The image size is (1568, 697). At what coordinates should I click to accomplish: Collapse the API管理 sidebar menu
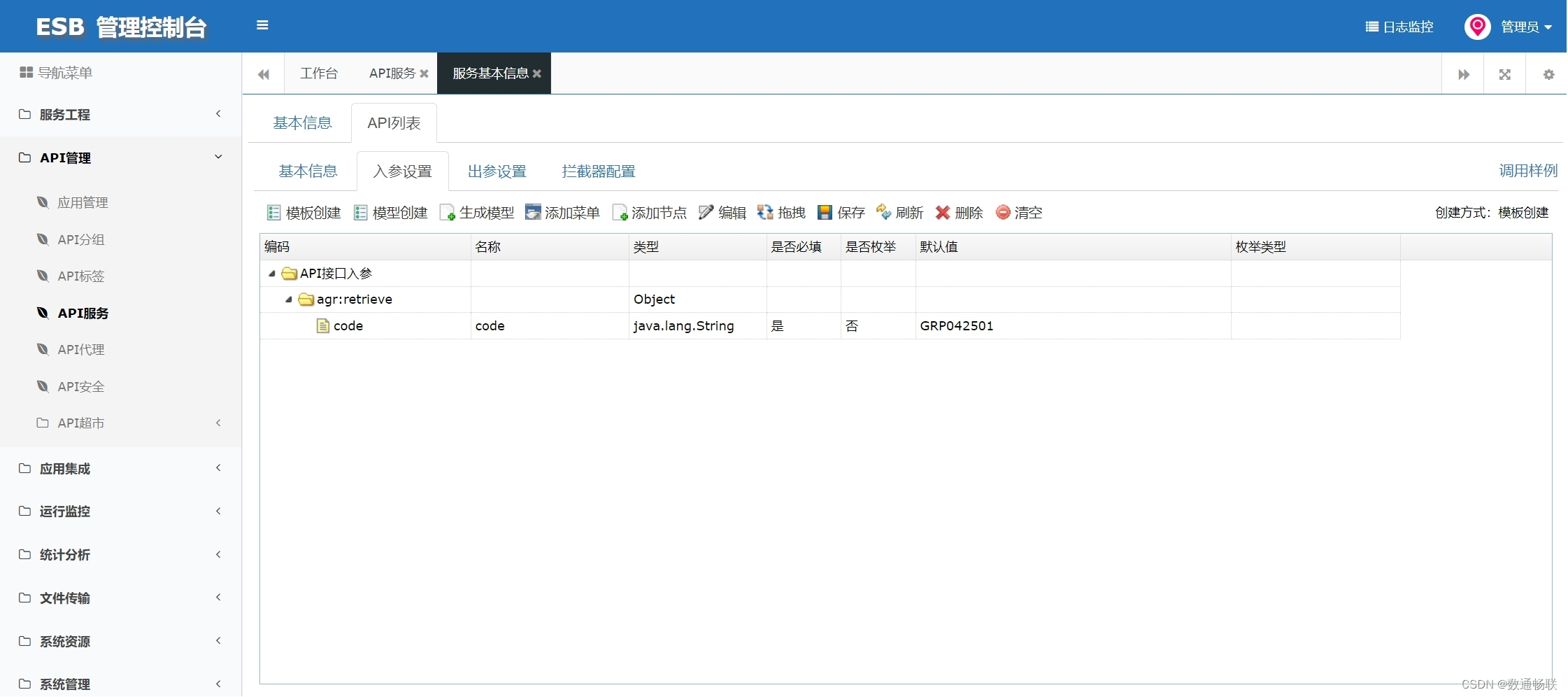coord(120,157)
